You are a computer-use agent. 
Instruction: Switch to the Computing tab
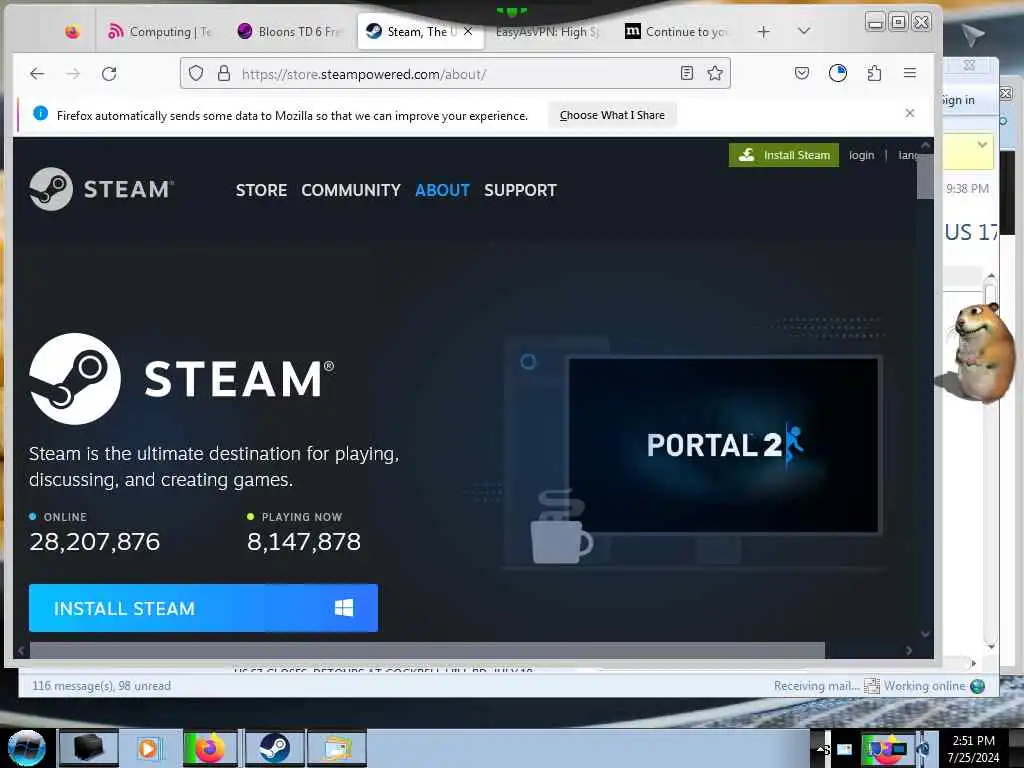pos(159,31)
